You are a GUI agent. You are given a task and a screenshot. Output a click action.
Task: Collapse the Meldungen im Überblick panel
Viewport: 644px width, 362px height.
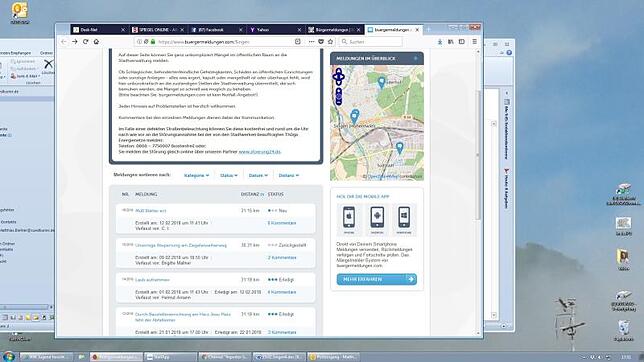(x=416, y=58)
